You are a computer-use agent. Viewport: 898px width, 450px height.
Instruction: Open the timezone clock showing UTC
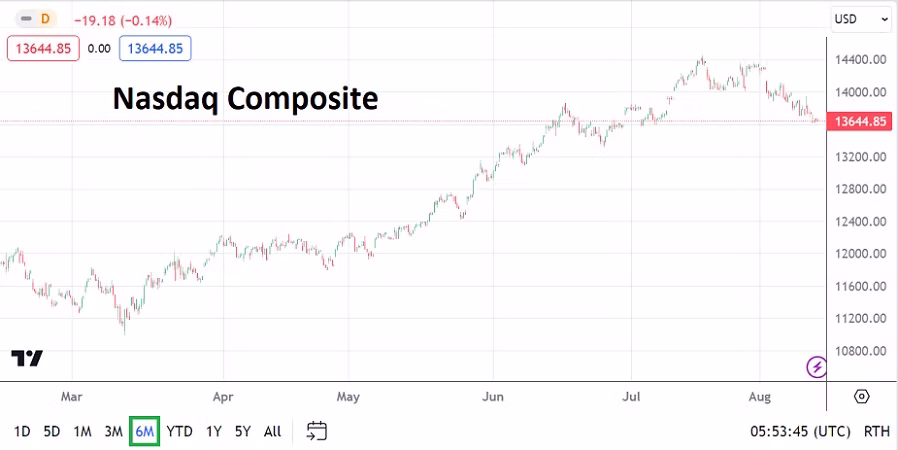(x=800, y=432)
